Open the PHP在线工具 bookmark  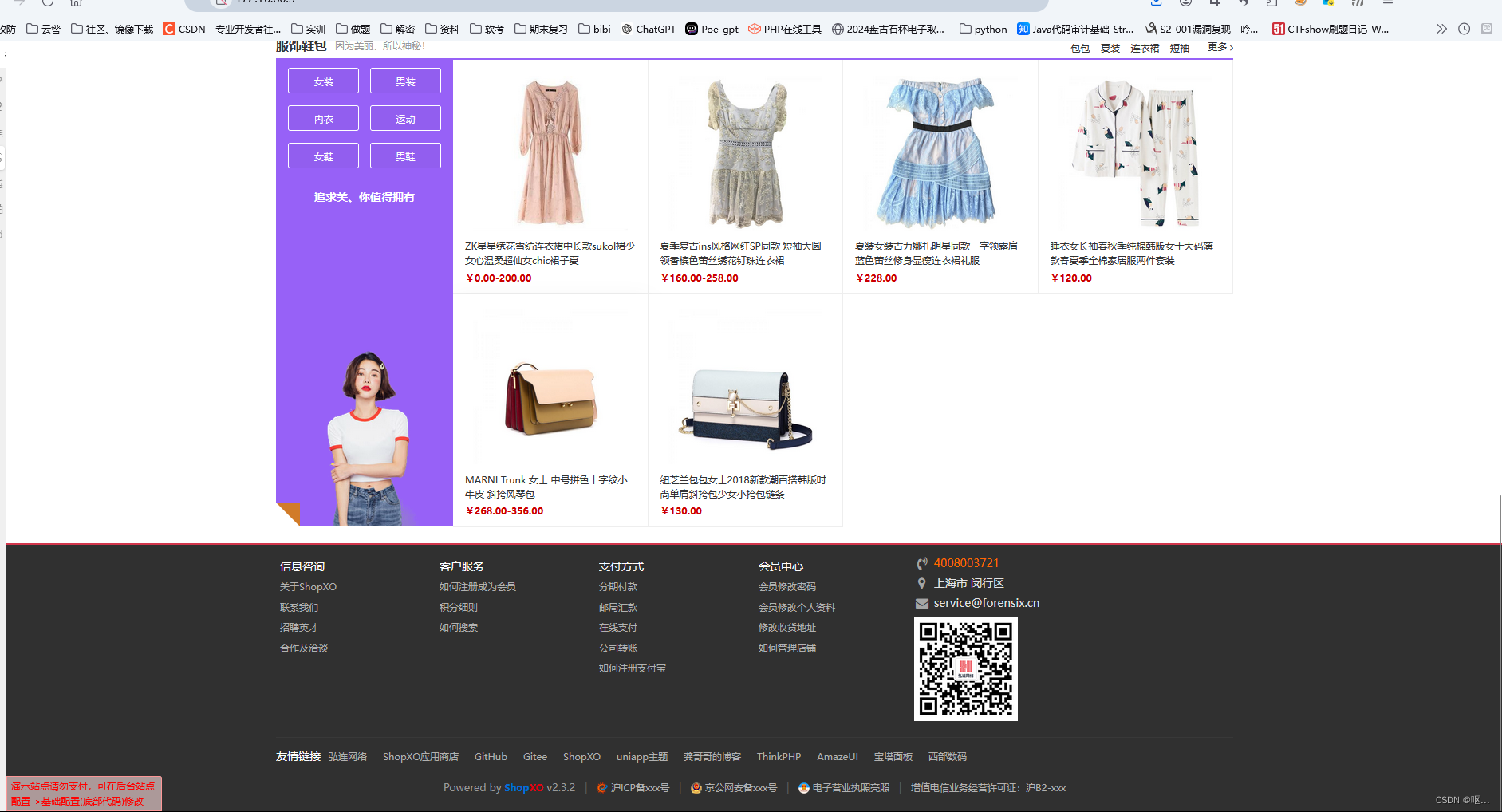click(785, 29)
